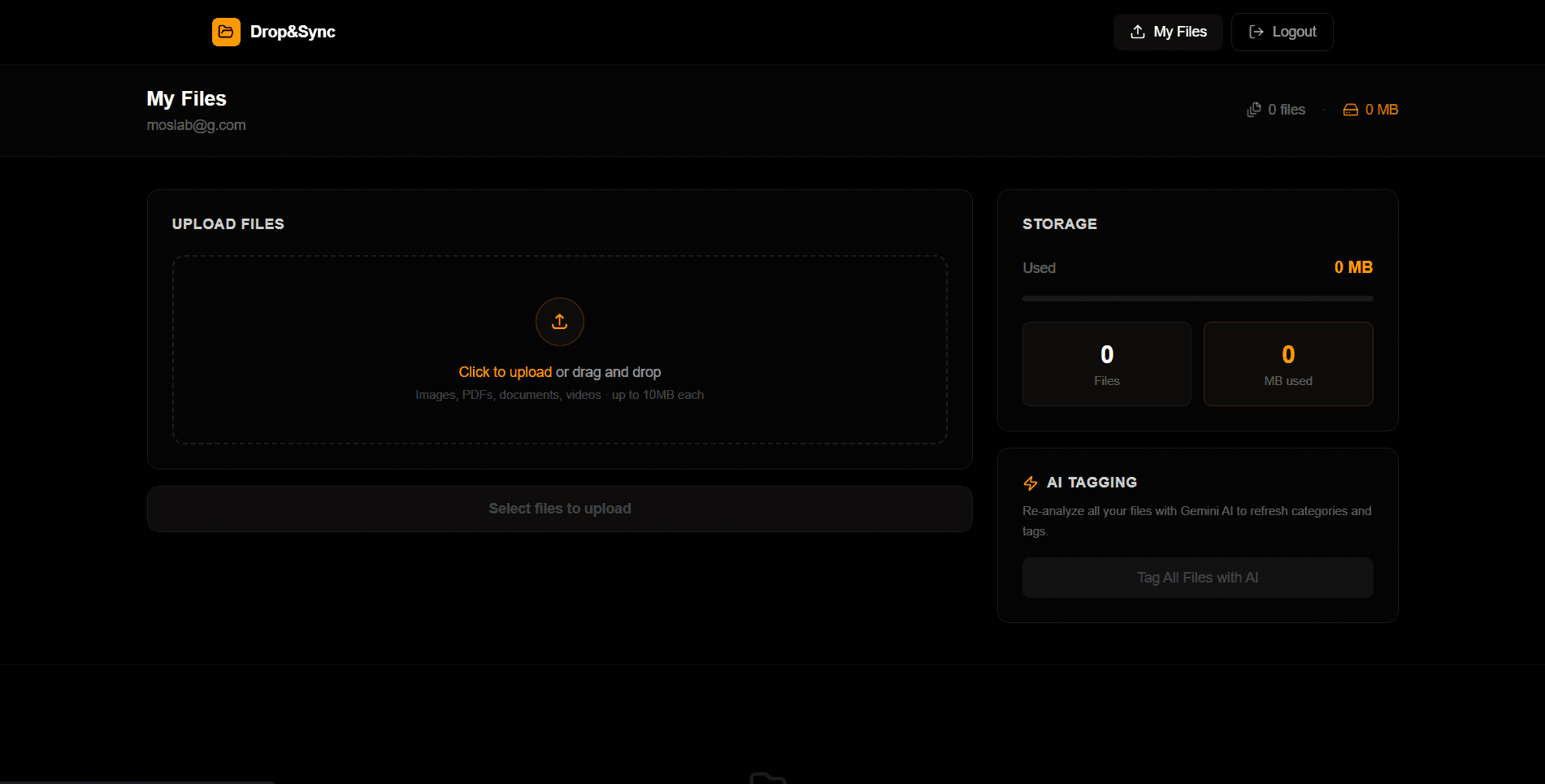Click the 0 MB used counter card

click(x=1287, y=363)
